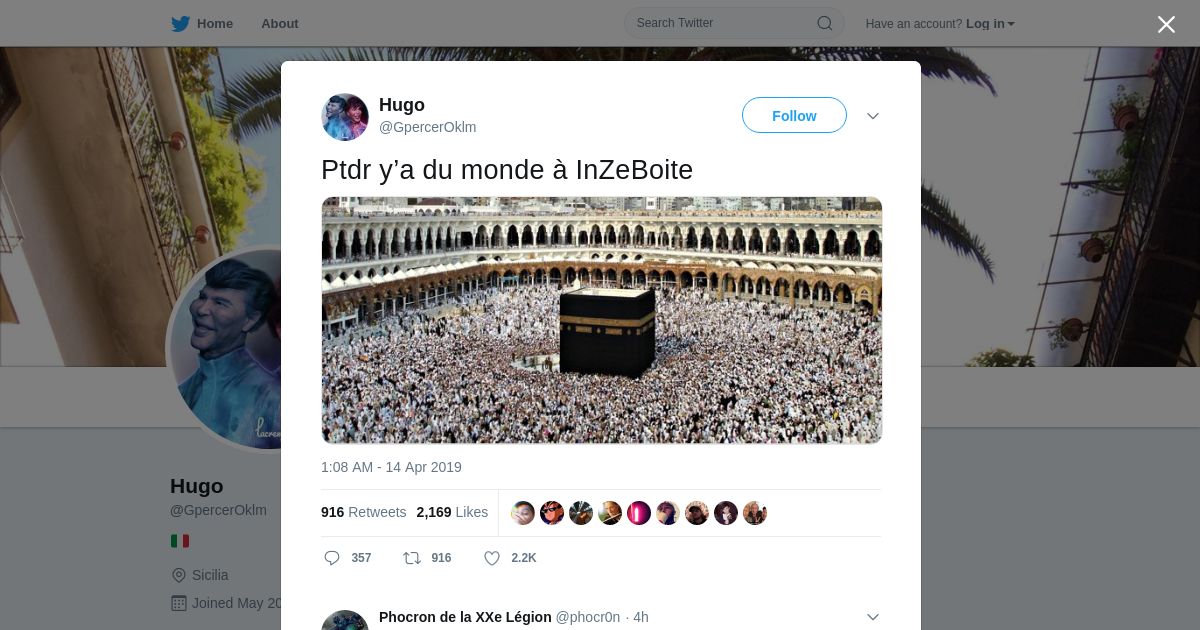The height and width of the screenshot is (630, 1200).
Task: Open the 916 Retweets link
Action: click(364, 512)
